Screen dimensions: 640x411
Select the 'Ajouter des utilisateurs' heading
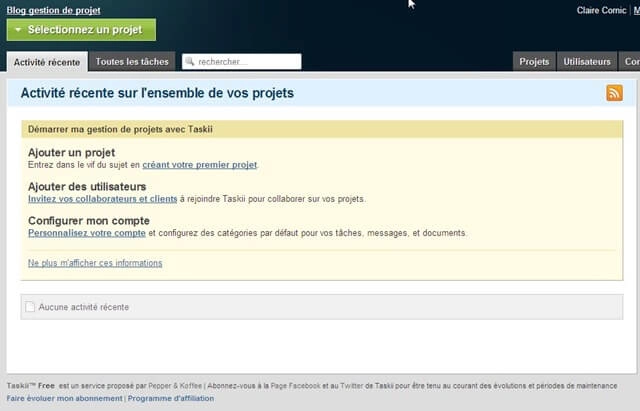pyautogui.click(x=87, y=187)
